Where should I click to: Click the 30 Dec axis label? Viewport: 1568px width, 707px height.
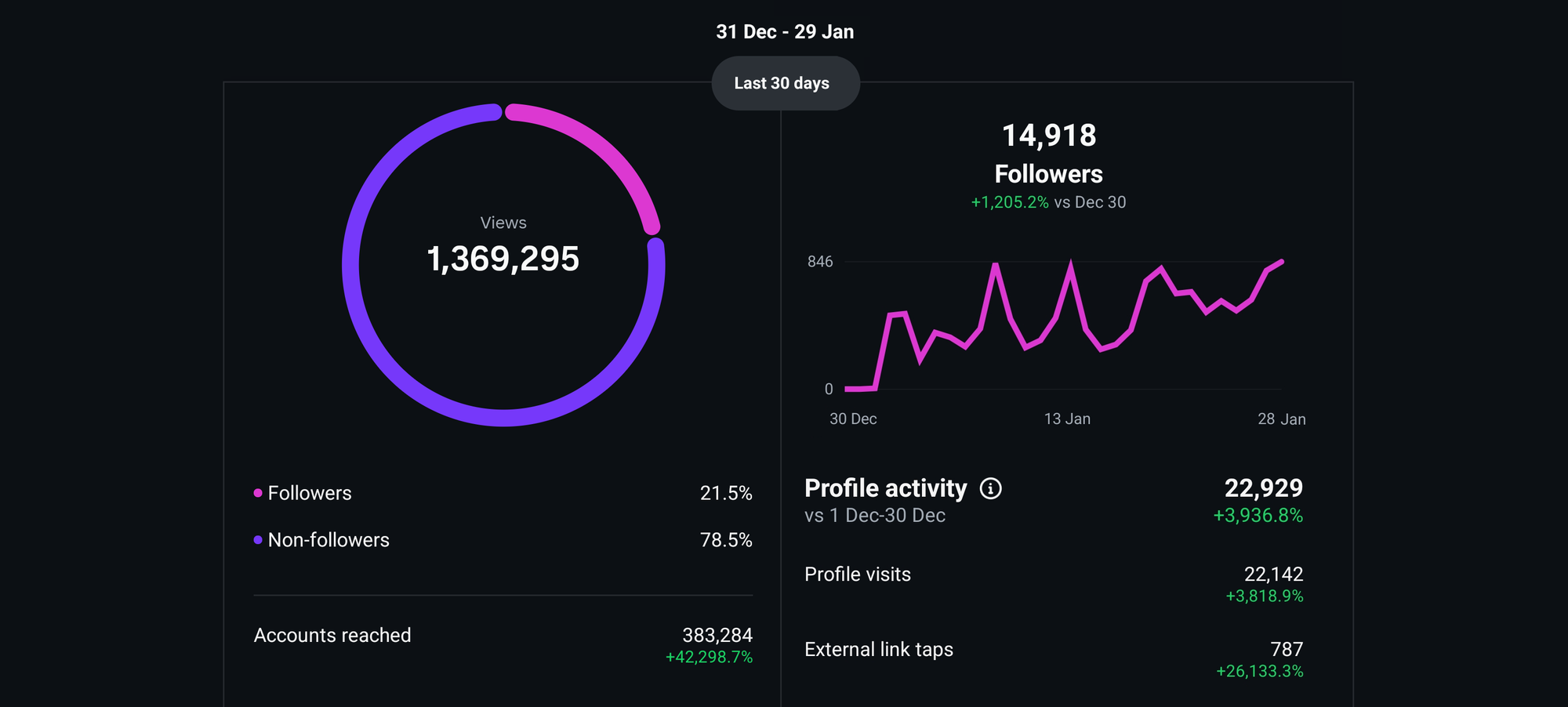853,419
